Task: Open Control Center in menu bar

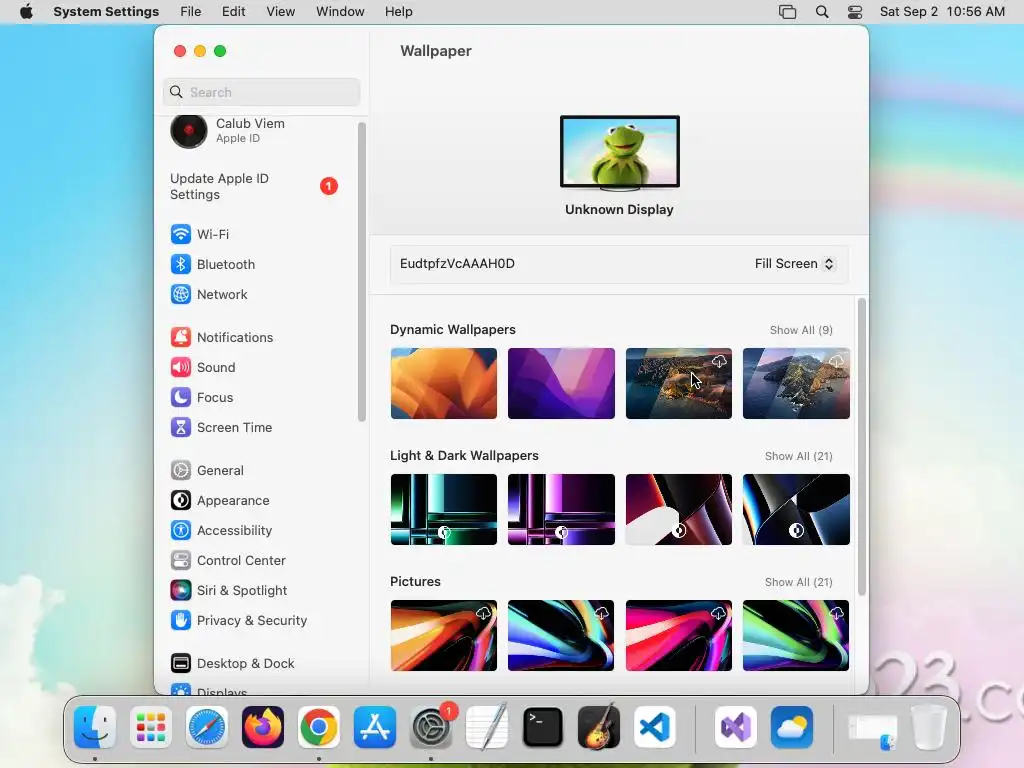Action: [x=855, y=12]
